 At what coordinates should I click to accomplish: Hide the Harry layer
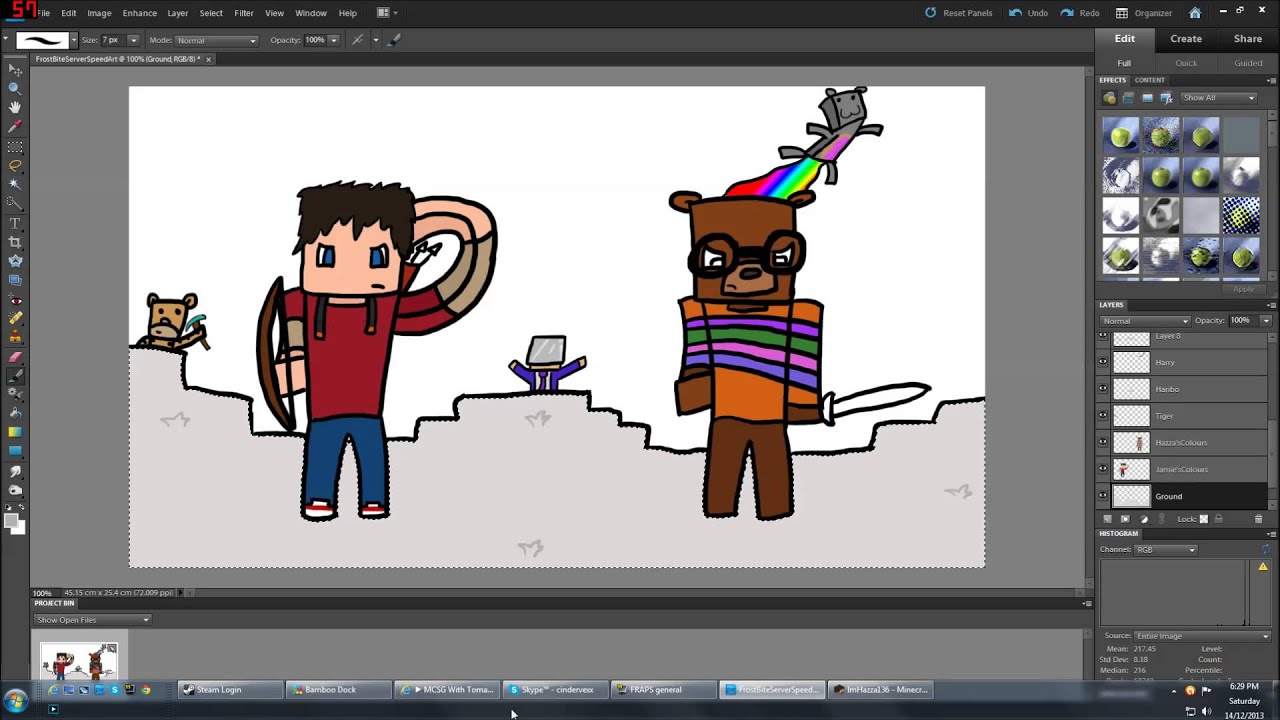coord(1103,362)
